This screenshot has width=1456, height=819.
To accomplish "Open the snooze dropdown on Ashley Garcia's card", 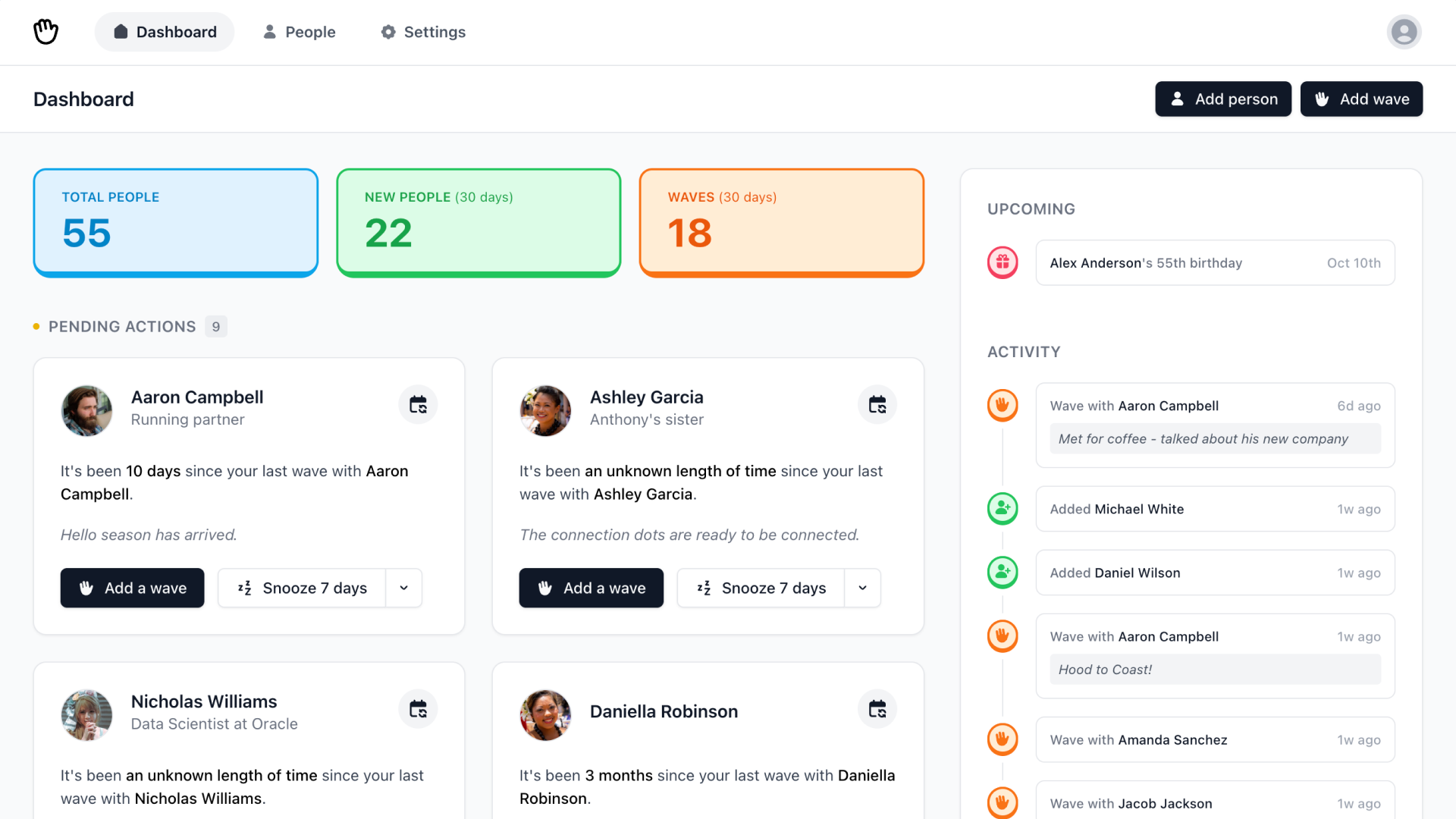I will (x=862, y=588).
